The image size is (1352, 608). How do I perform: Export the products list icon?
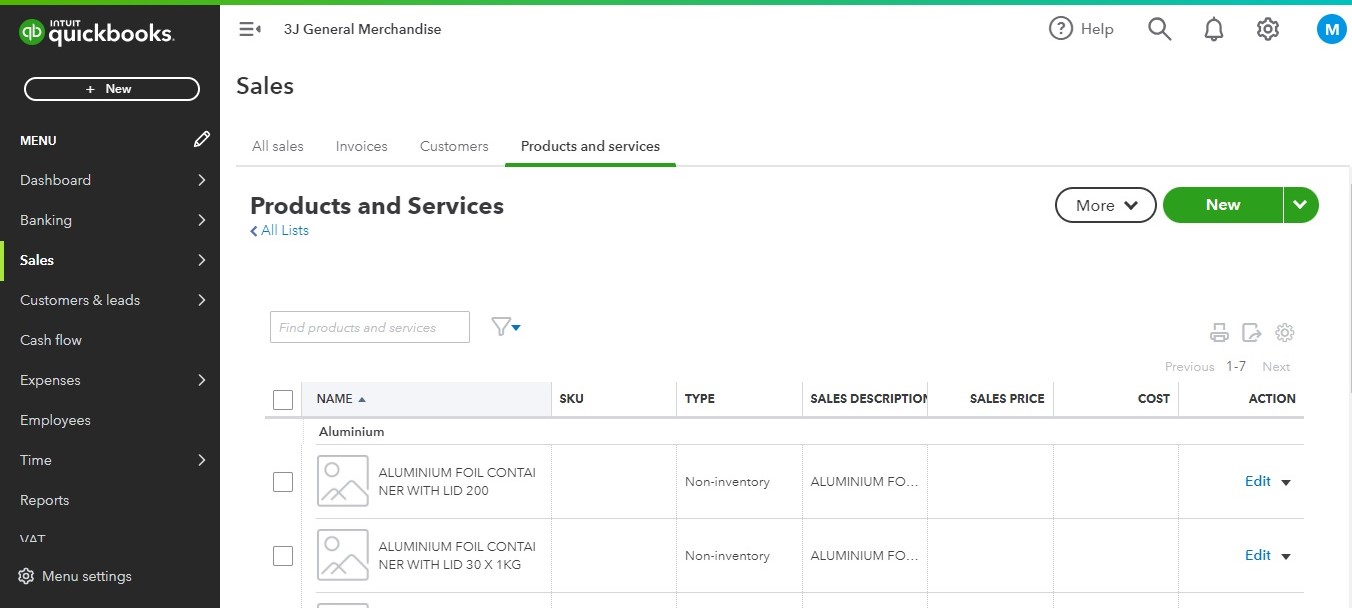1252,333
